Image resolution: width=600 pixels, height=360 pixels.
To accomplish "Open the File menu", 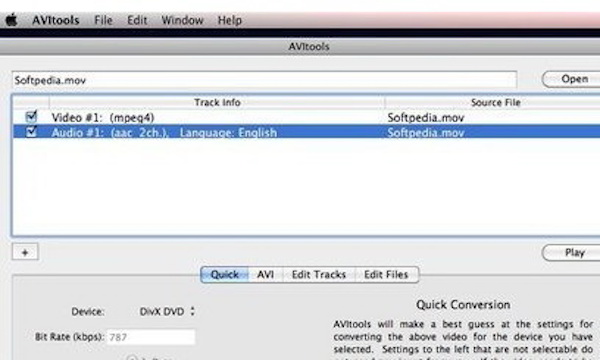I will tap(103, 20).
